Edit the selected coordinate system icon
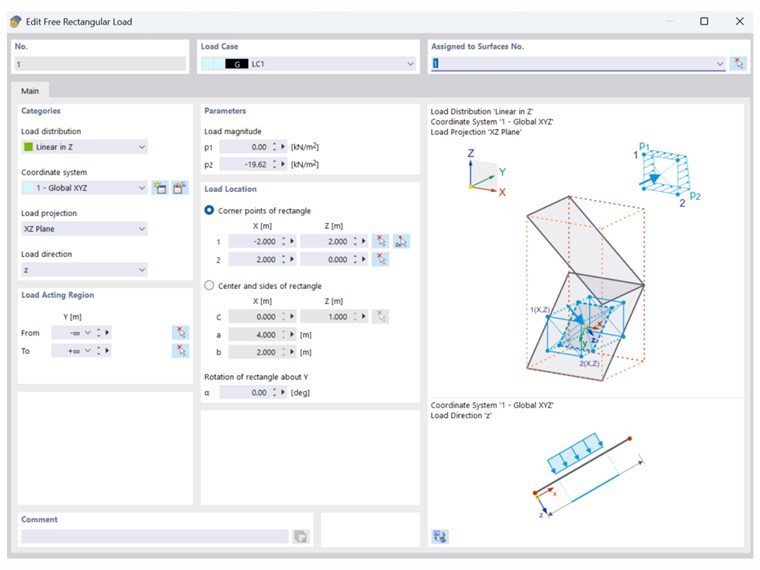760x570 pixels. (x=180, y=188)
